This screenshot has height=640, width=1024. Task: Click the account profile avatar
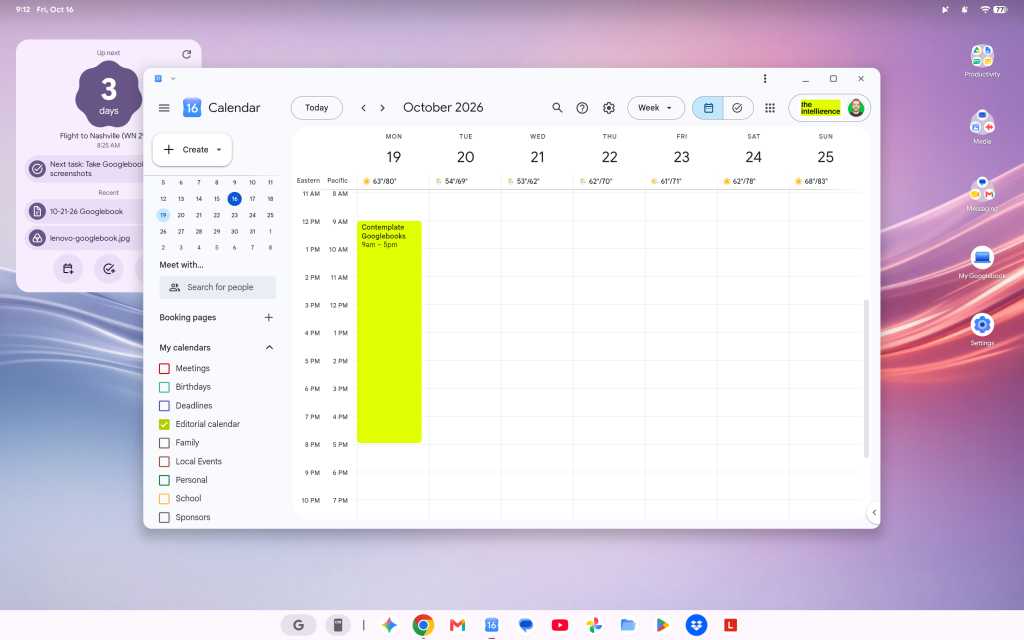856,108
